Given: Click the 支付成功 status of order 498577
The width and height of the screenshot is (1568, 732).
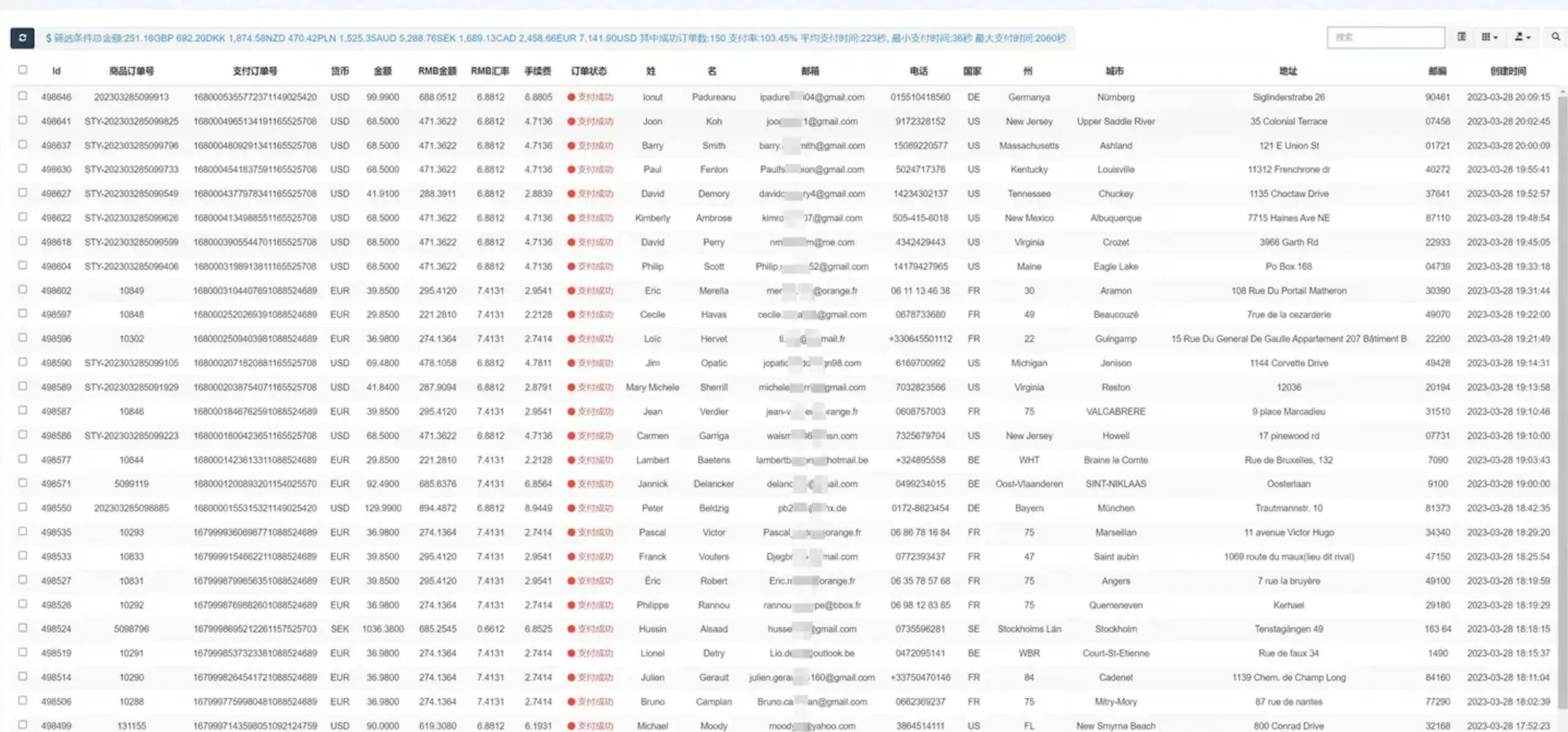Looking at the screenshot, I should 595,460.
